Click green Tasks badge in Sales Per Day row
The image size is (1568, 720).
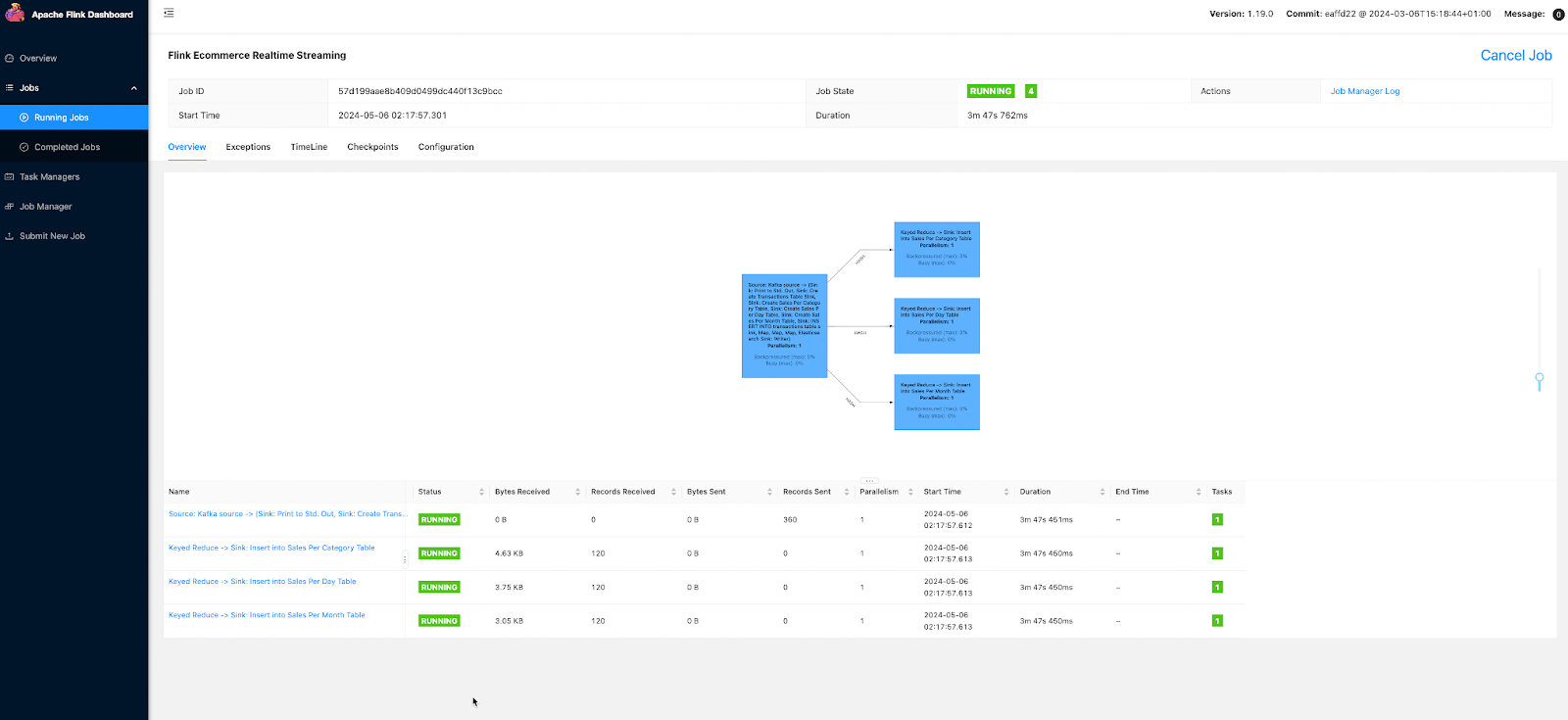tap(1217, 587)
